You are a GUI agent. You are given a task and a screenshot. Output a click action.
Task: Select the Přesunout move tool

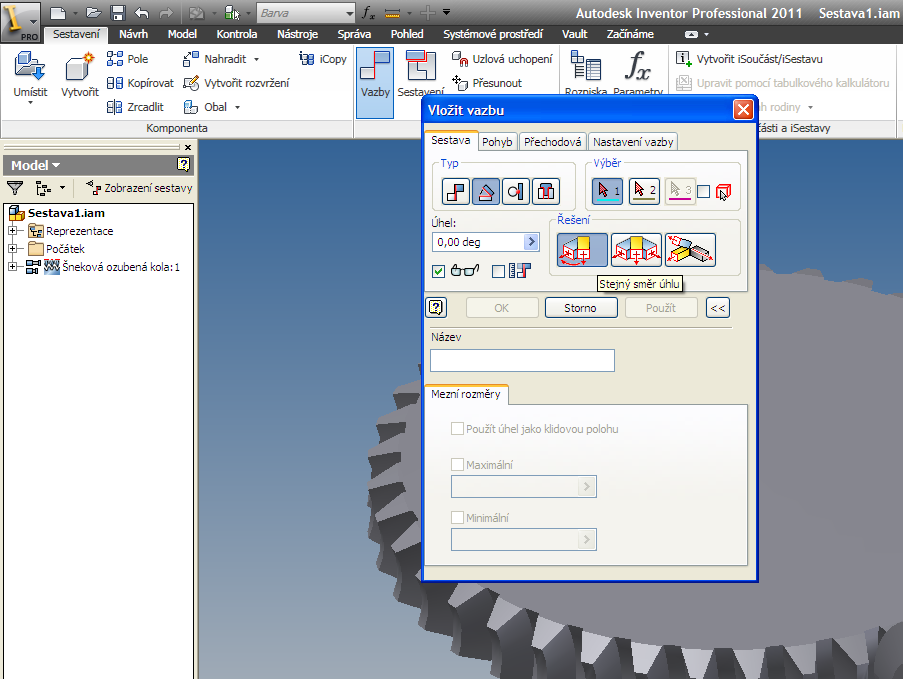[487, 83]
